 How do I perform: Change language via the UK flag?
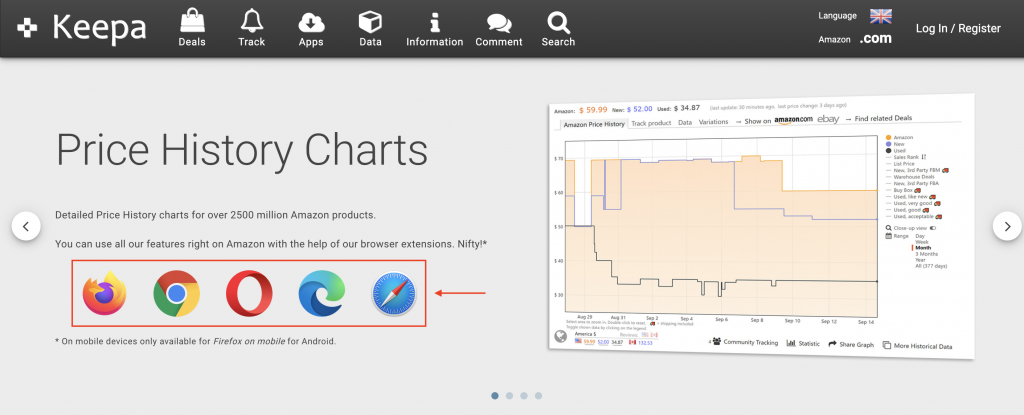[880, 16]
